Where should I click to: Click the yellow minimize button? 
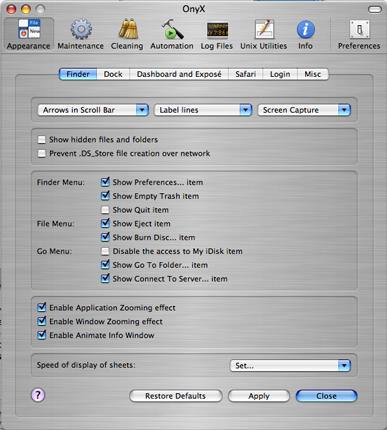26,9
